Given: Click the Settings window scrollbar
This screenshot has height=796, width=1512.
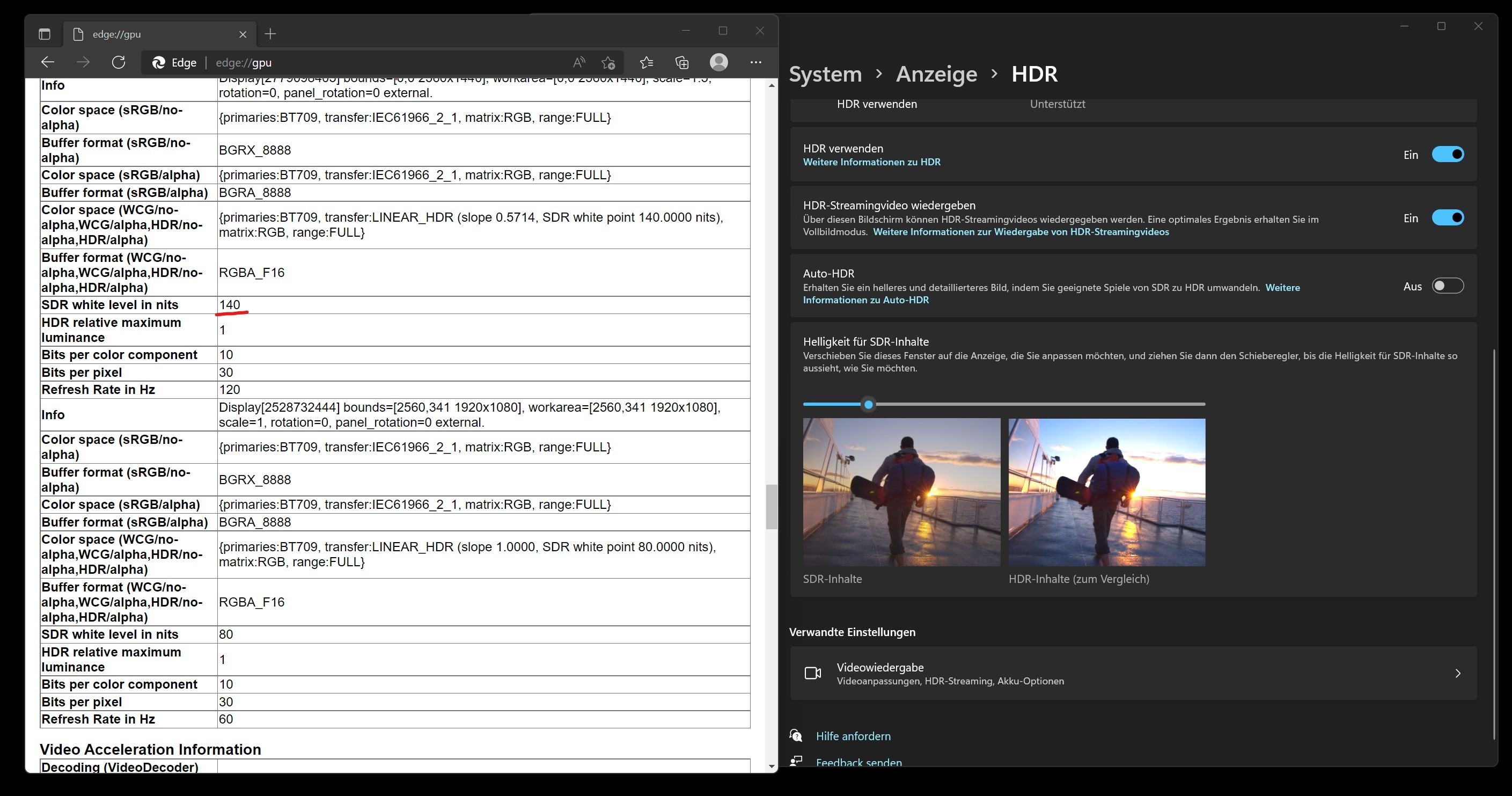Looking at the screenshot, I should tap(1494, 544).
